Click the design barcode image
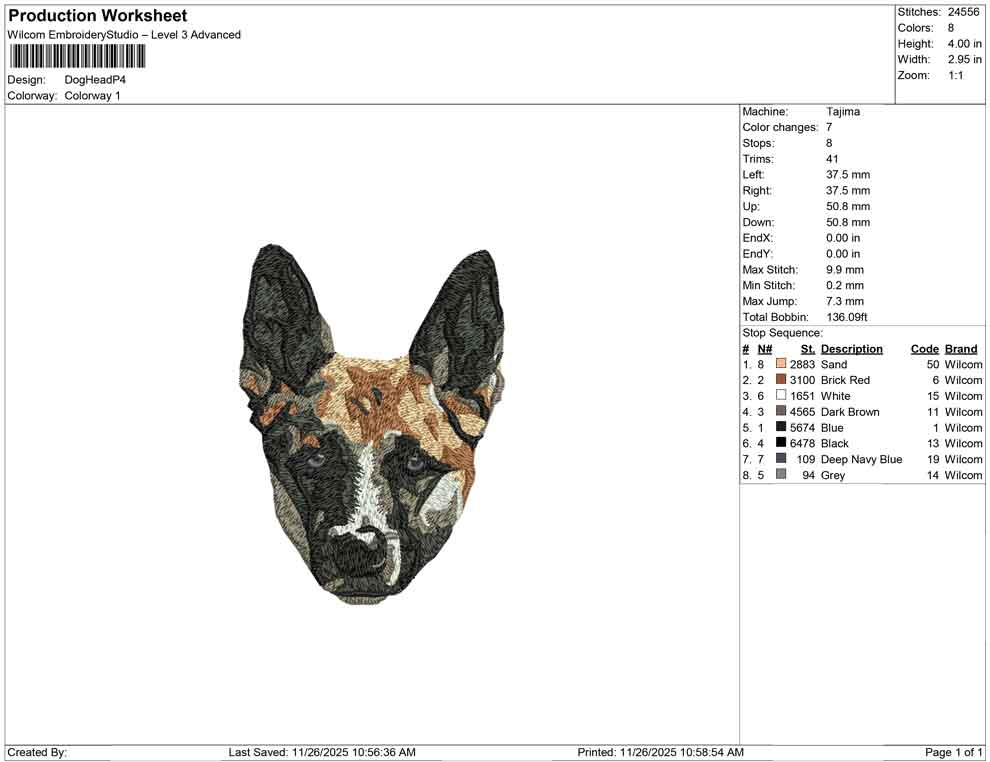990x762 pixels. point(75,57)
